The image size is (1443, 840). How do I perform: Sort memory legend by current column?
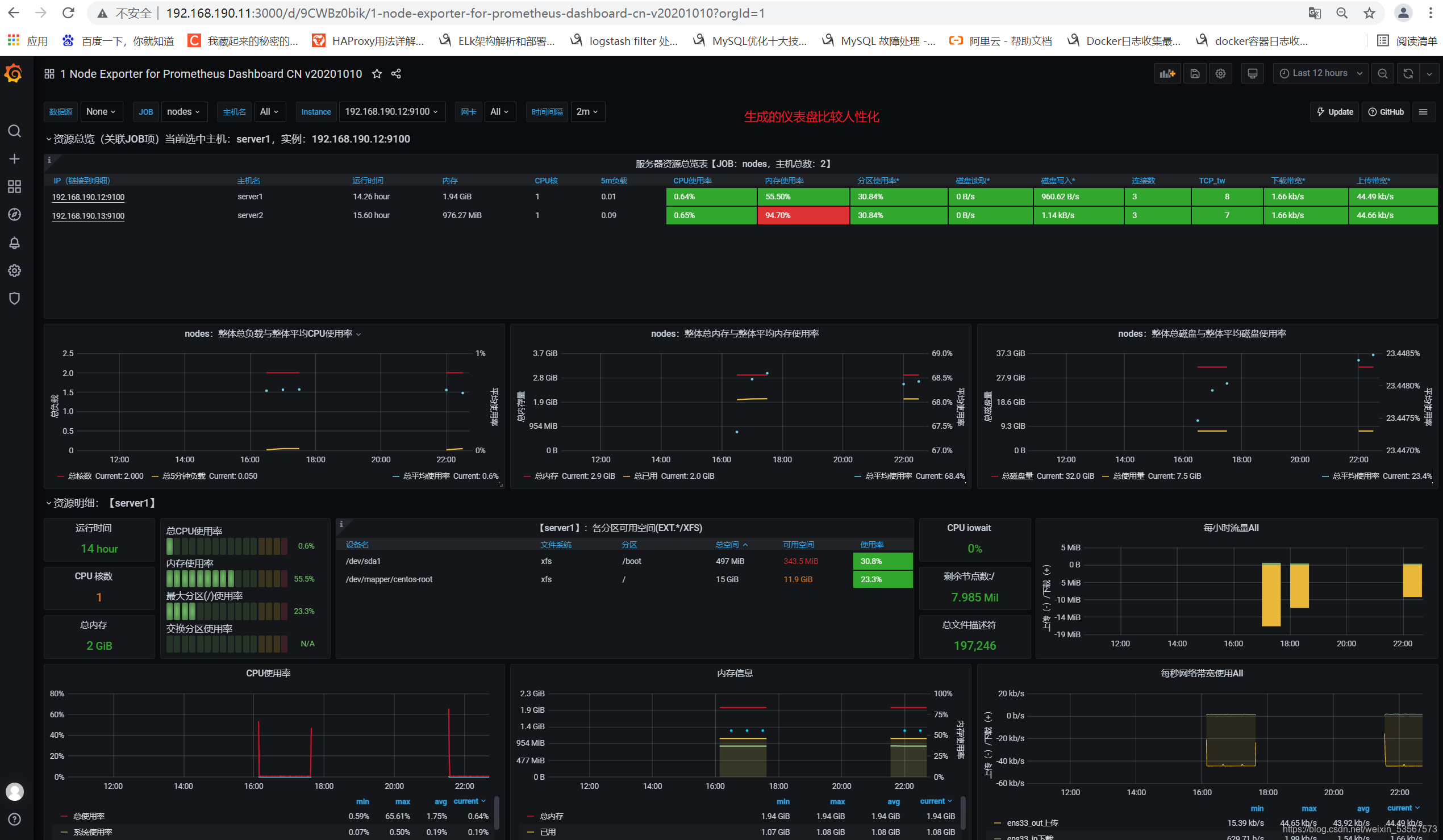click(x=936, y=801)
